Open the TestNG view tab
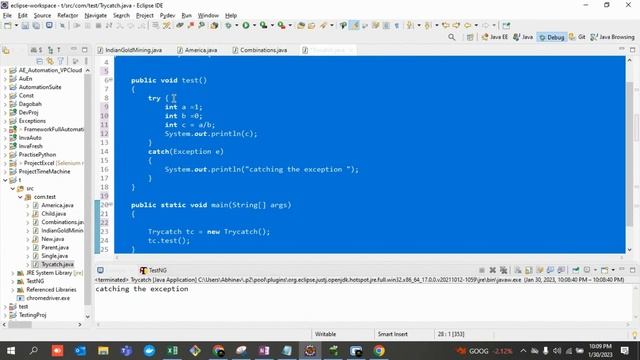Image resolution: width=640 pixels, height=360 pixels. click(x=153, y=270)
